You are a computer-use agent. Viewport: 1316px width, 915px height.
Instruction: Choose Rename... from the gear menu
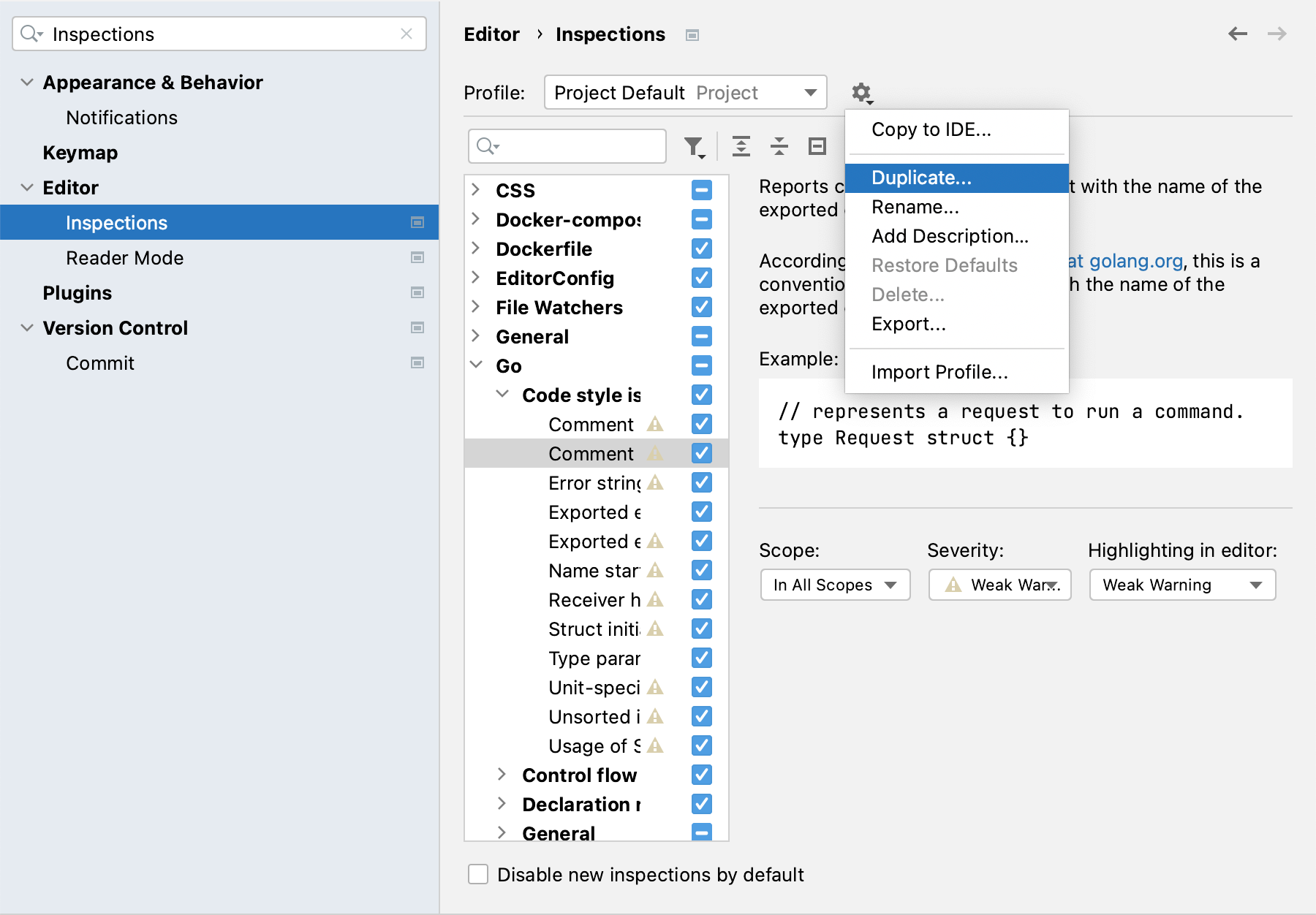pos(956,207)
